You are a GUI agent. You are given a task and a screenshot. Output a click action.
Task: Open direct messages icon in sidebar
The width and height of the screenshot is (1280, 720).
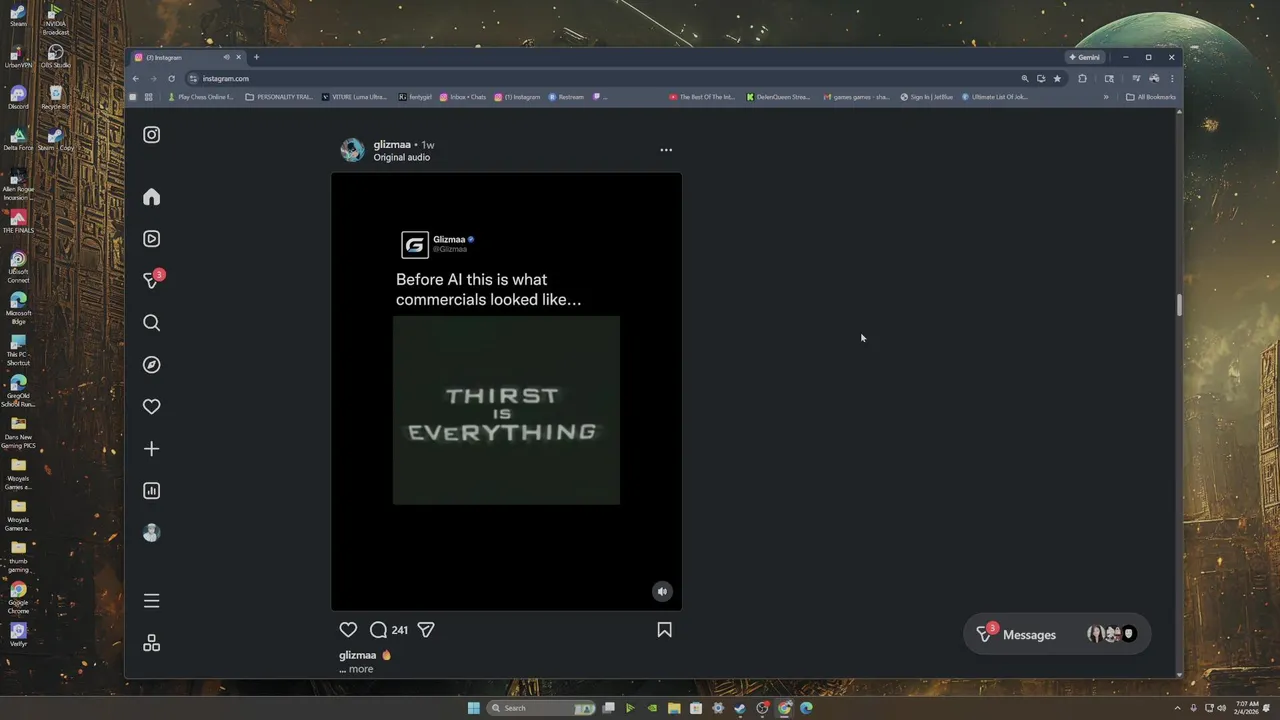click(152, 280)
